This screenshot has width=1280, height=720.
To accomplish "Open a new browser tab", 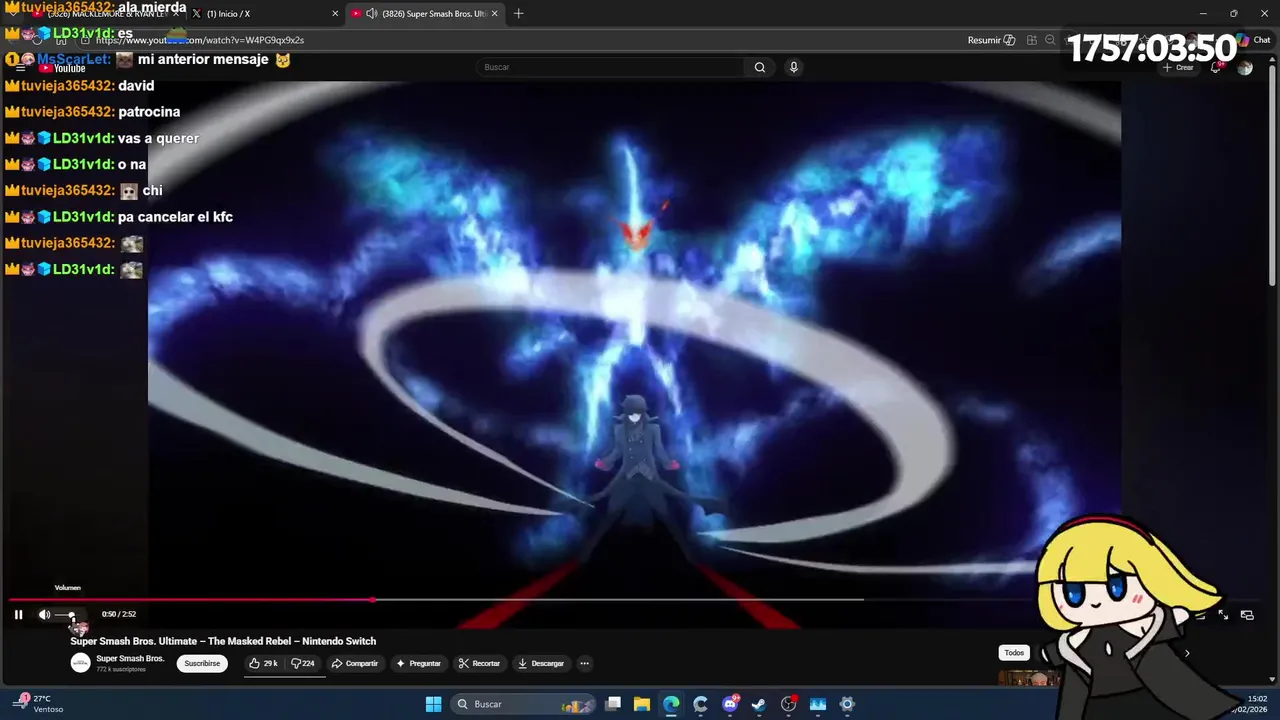I will tap(518, 14).
